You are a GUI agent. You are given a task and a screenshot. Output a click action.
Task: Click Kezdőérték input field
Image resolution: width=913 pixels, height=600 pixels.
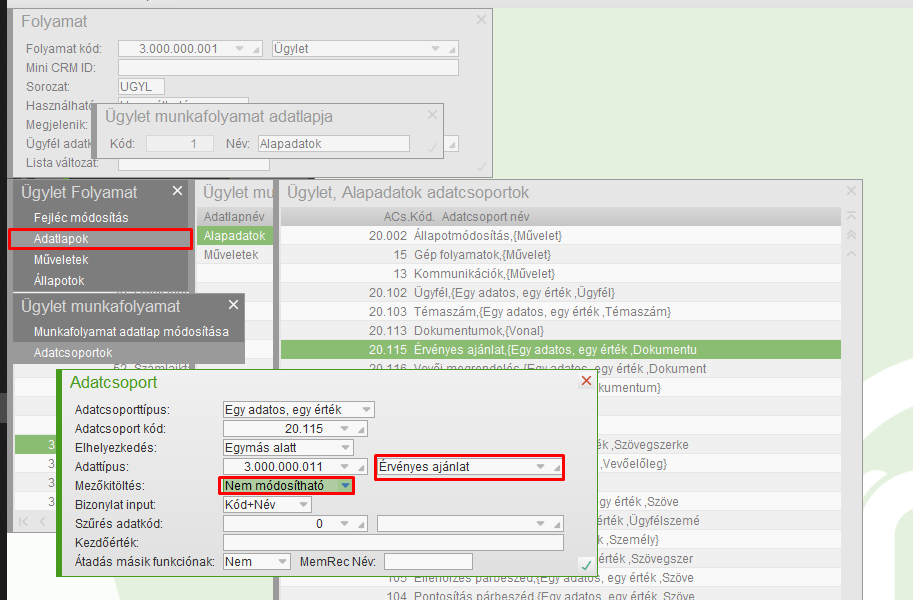(393, 542)
